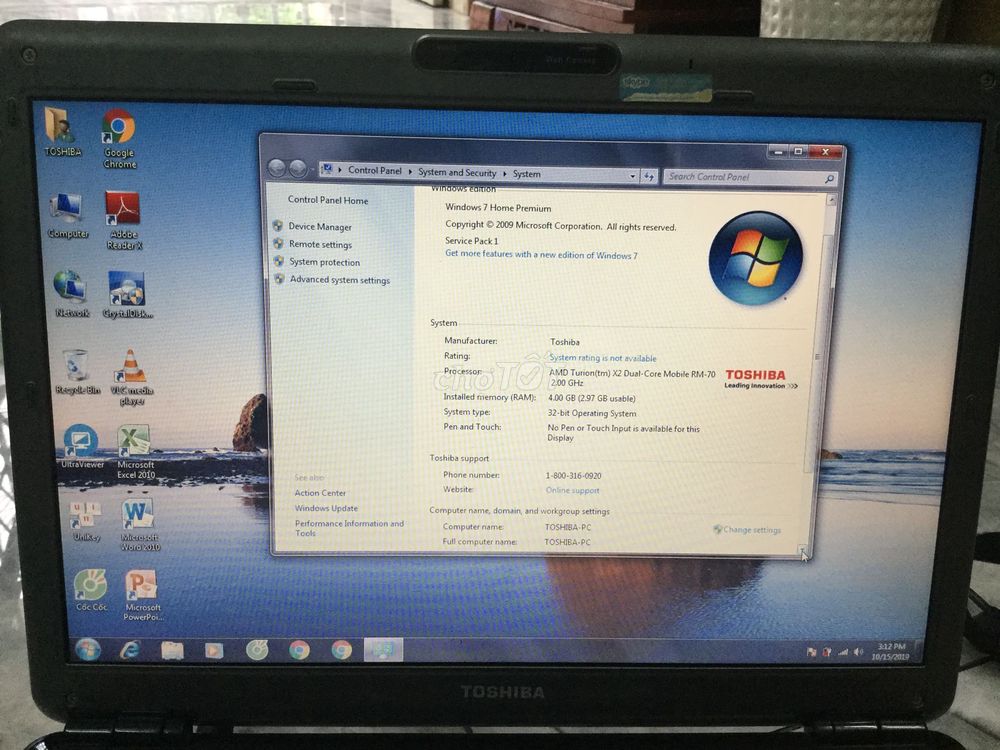Image resolution: width=1000 pixels, height=750 pixels.
Task: Select the computer name TOSHIBA-PC value
Action: point(568,527)
